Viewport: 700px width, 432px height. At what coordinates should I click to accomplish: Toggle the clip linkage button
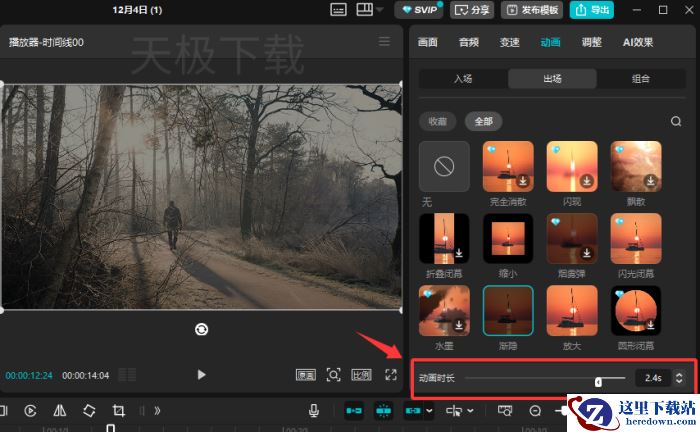click(x=413, y=411)
